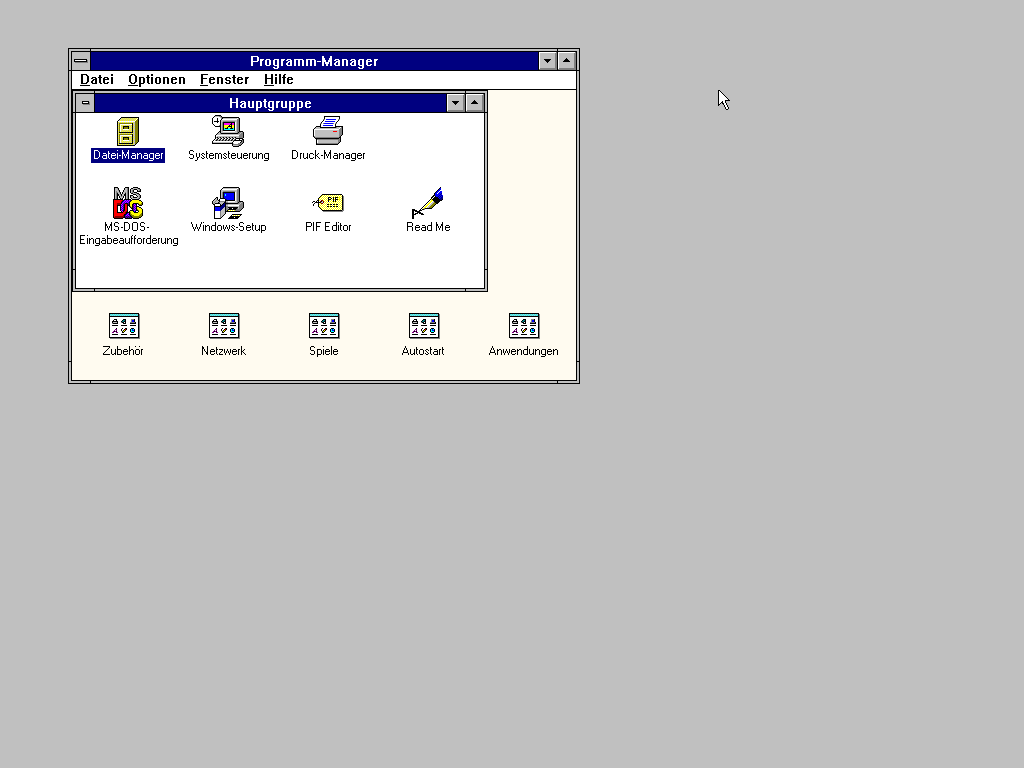Screen dimensions: 1024x768
Task: Open the Programm-Manager control menu box
Action: 80,61
